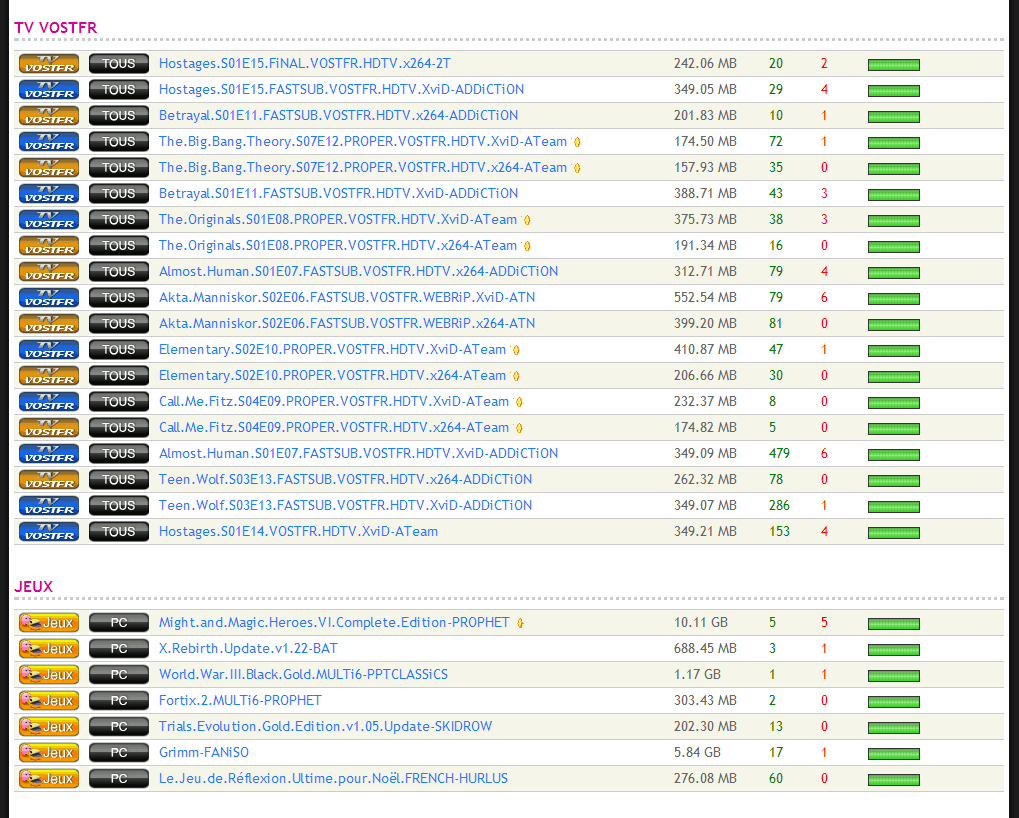The image size is (1019, 818).
Task: Click health bar for Hostages.S01E15.FiNAL row
Action: coord(894,64)
